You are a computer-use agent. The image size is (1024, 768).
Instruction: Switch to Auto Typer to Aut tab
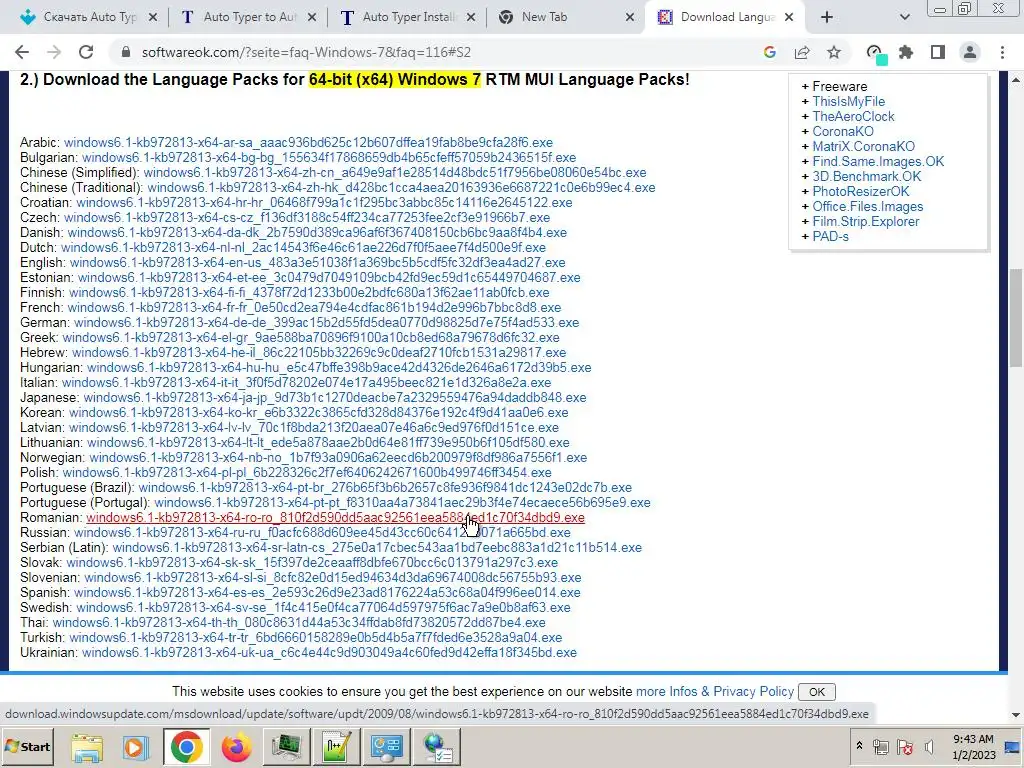point(248,18)
